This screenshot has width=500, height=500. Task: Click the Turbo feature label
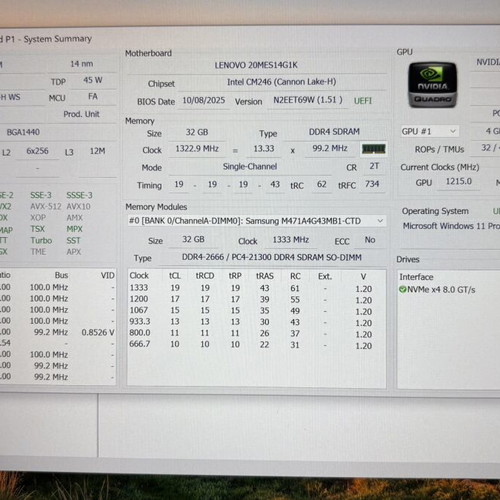point(41,240)
